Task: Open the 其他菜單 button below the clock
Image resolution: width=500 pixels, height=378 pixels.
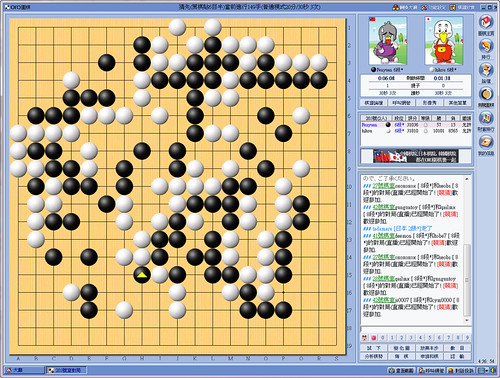Action: (457, 103)
